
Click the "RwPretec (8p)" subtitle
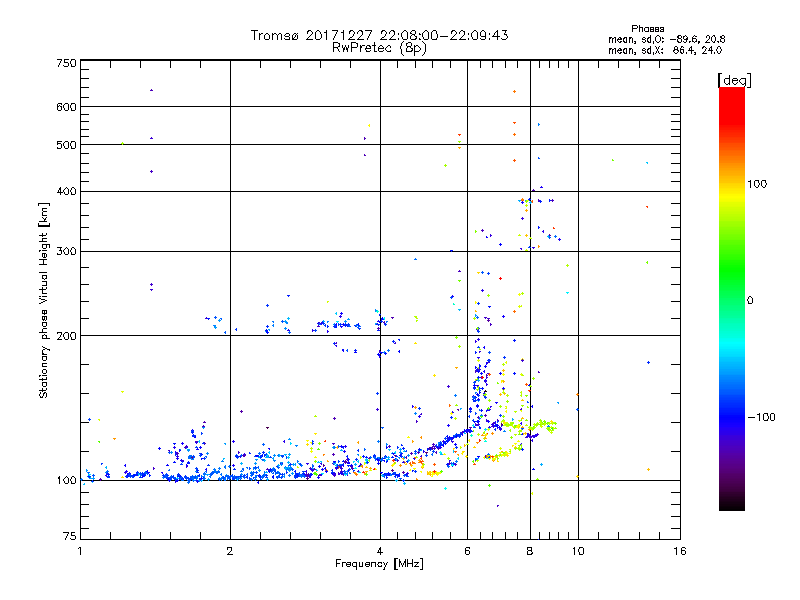click(379, 48)
